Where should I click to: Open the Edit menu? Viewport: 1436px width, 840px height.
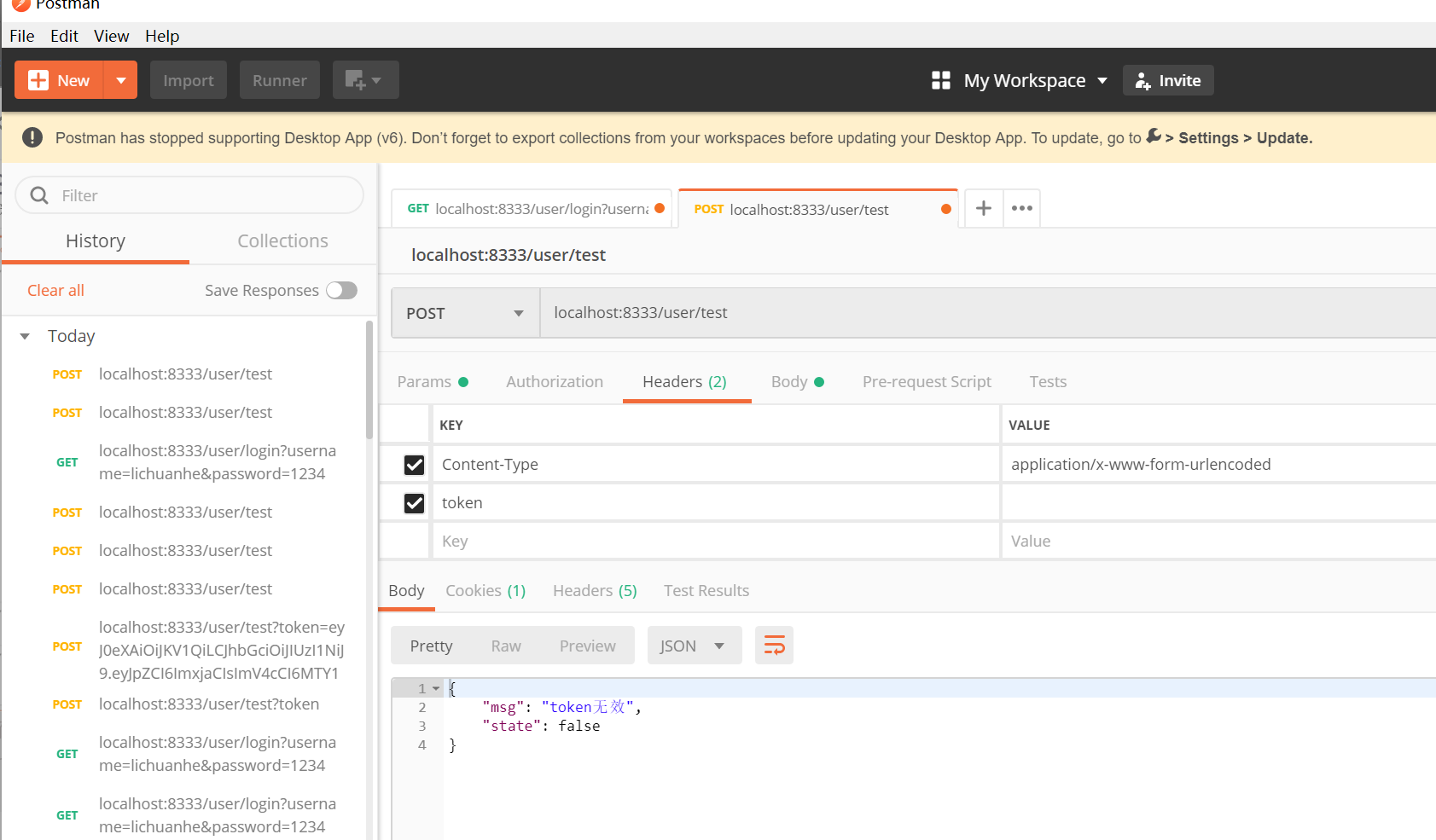(64, 36)
